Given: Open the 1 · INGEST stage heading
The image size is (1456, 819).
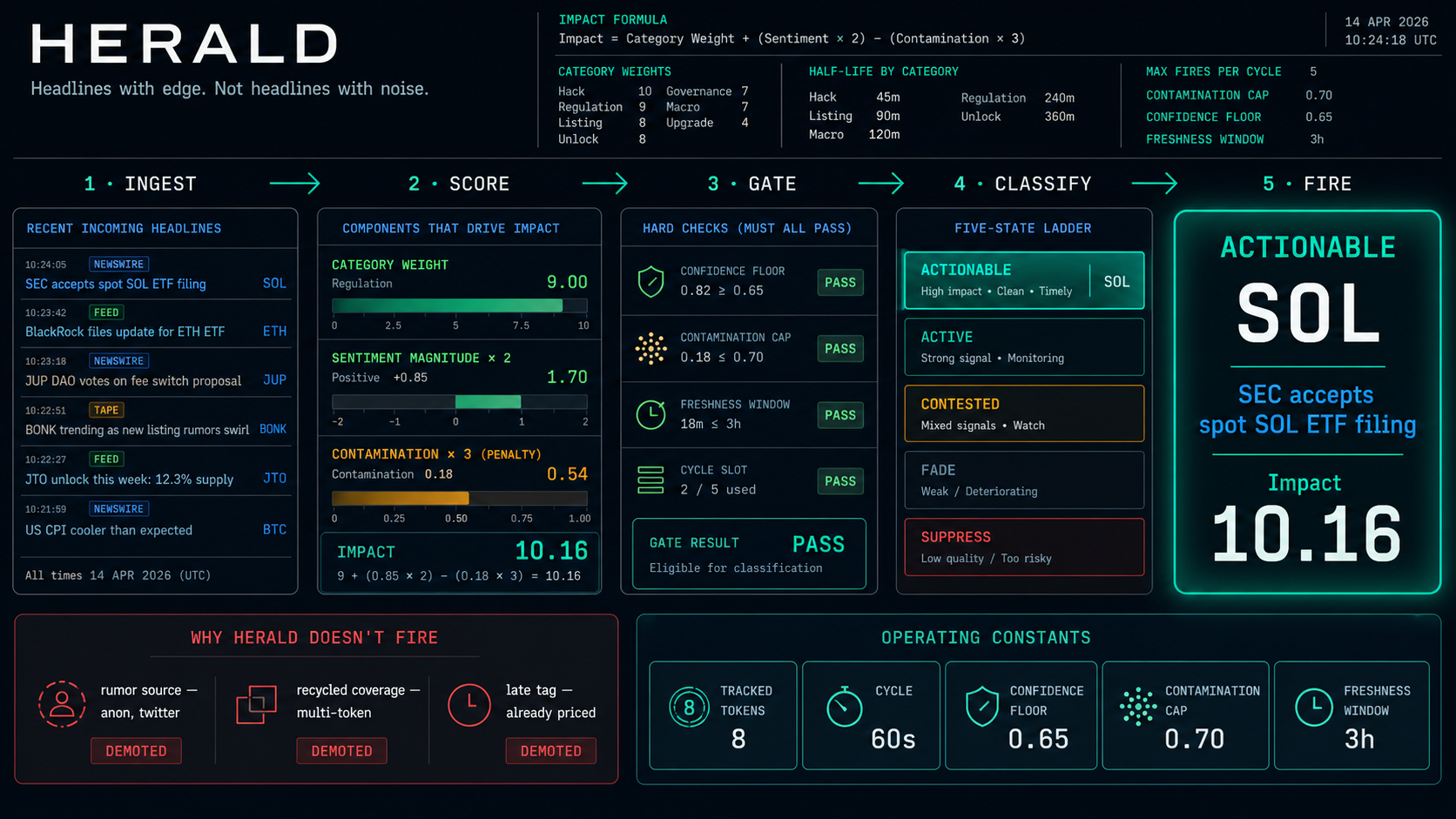Looking at the screenshot, I should click(140, 184).
